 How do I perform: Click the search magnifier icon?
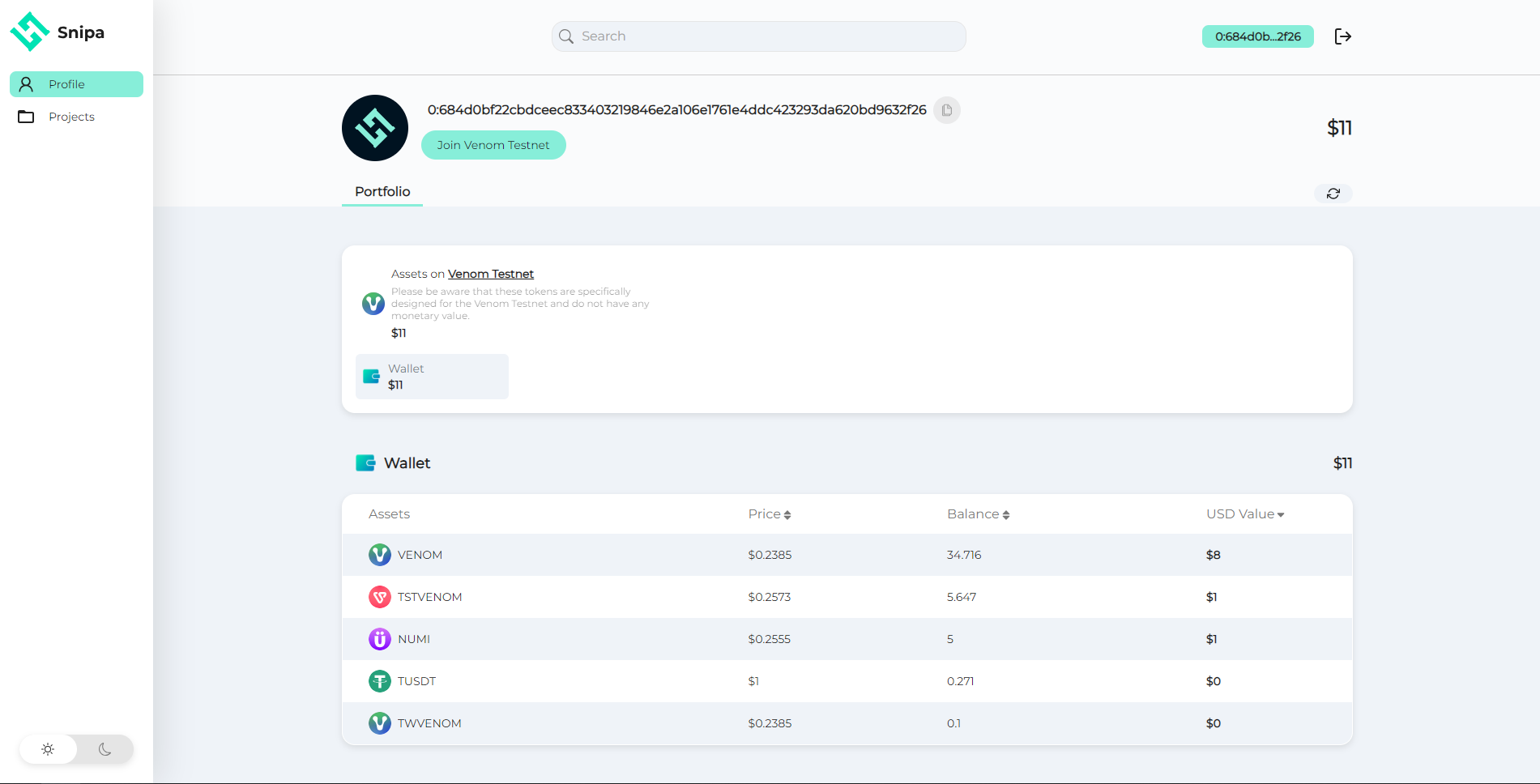(x=566, y=36)
